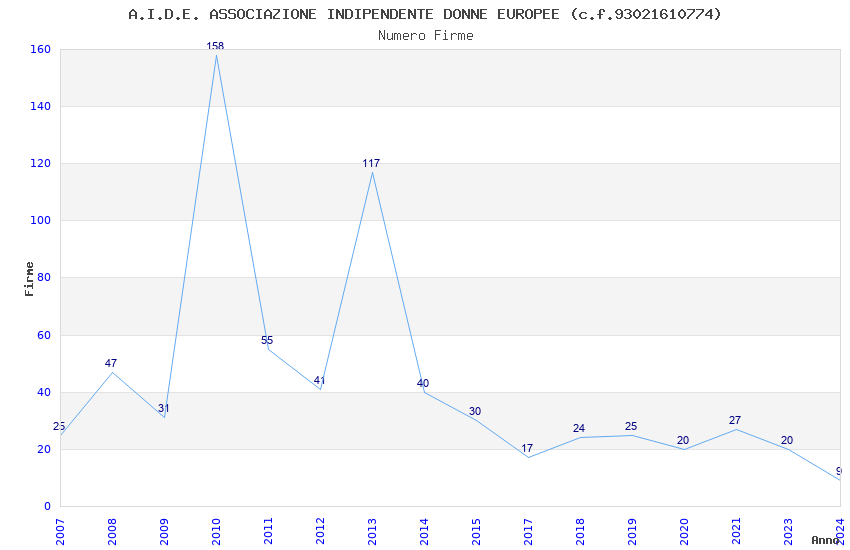Click the data label 17 for 2017
This screenshot has height=550, width=850.
tap(527, 448)
